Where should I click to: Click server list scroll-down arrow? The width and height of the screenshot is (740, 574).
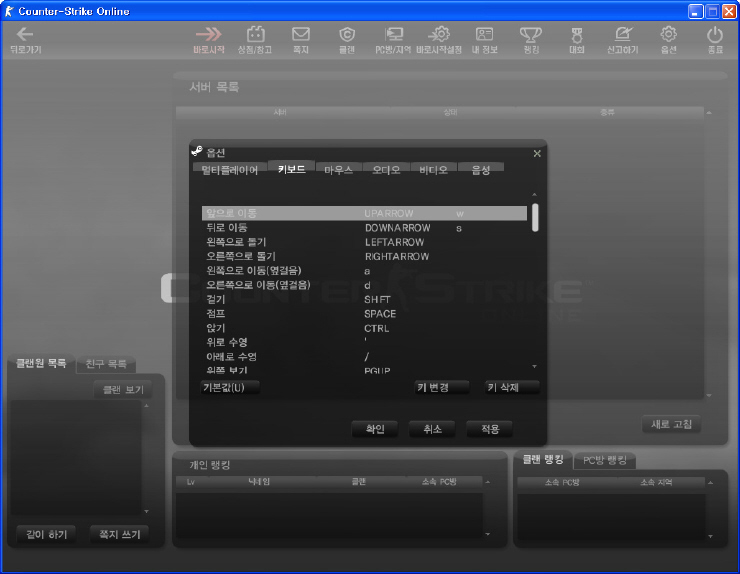point(709,396)
